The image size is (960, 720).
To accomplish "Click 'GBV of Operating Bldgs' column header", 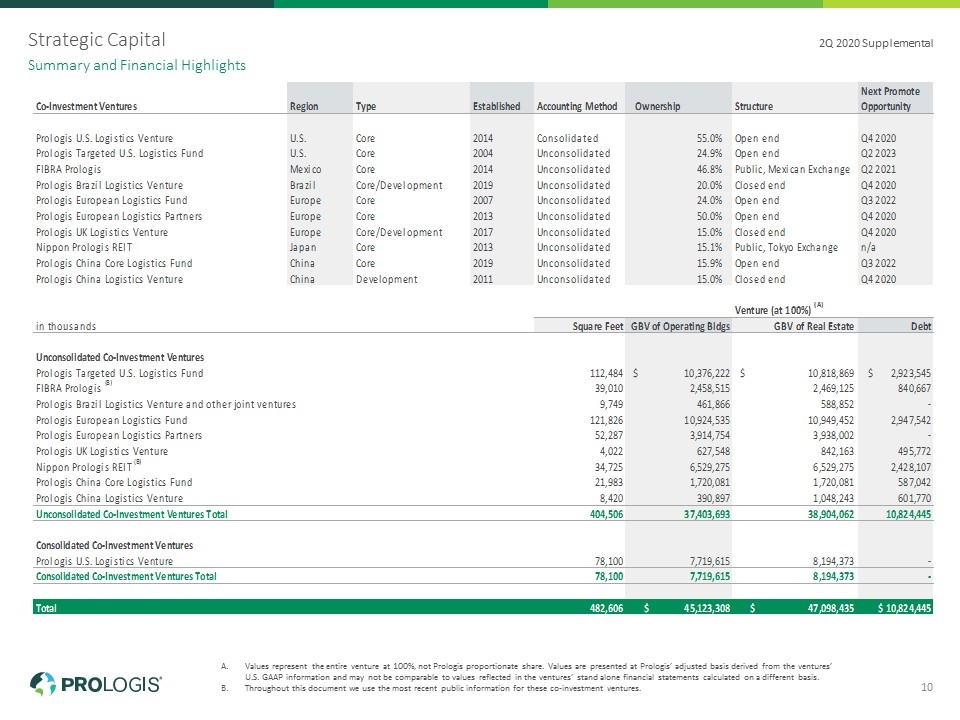I will click(x=680, y=326).
